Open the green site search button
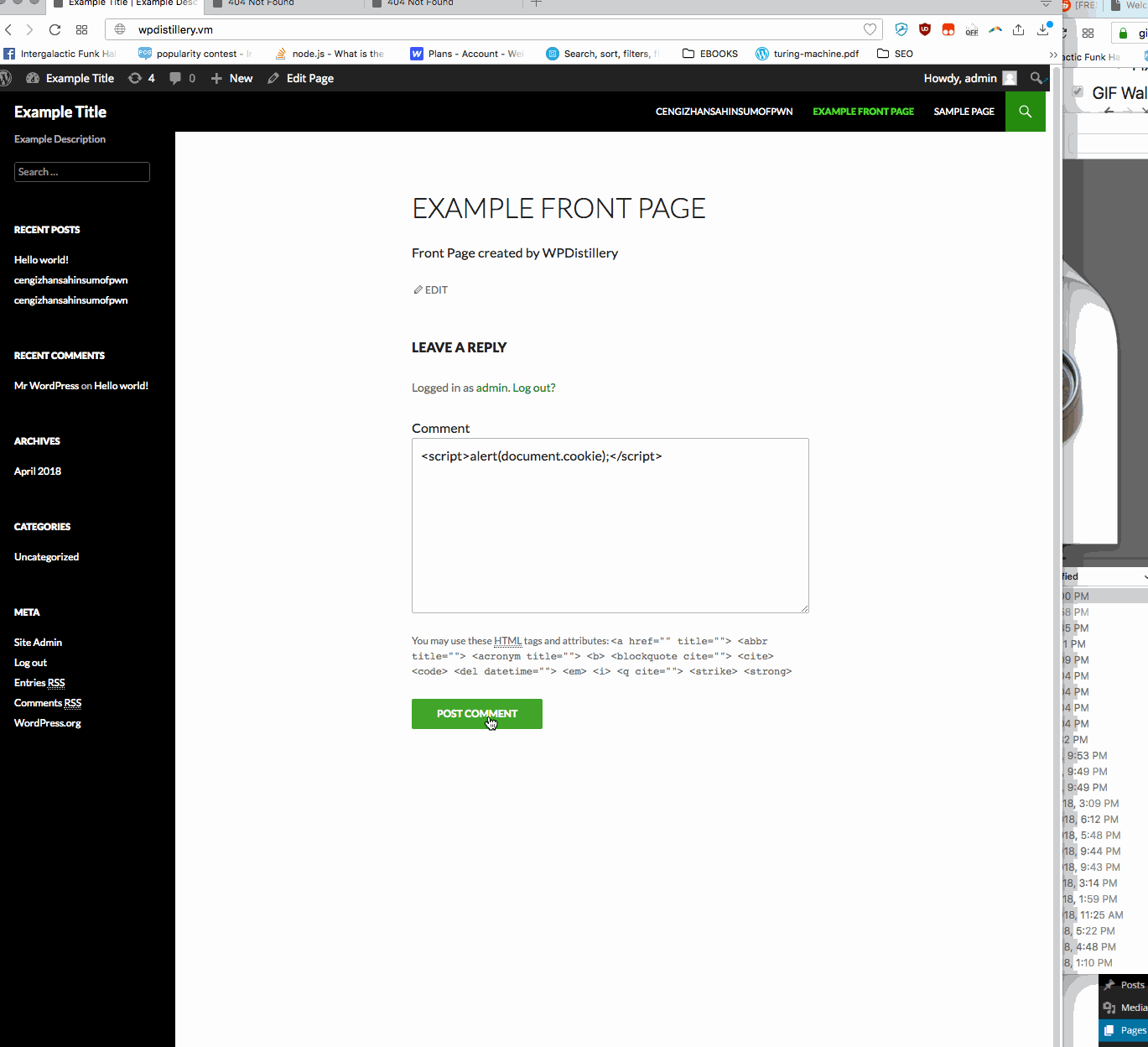Screen dimensions: 1148x1047 [1026, 112]
